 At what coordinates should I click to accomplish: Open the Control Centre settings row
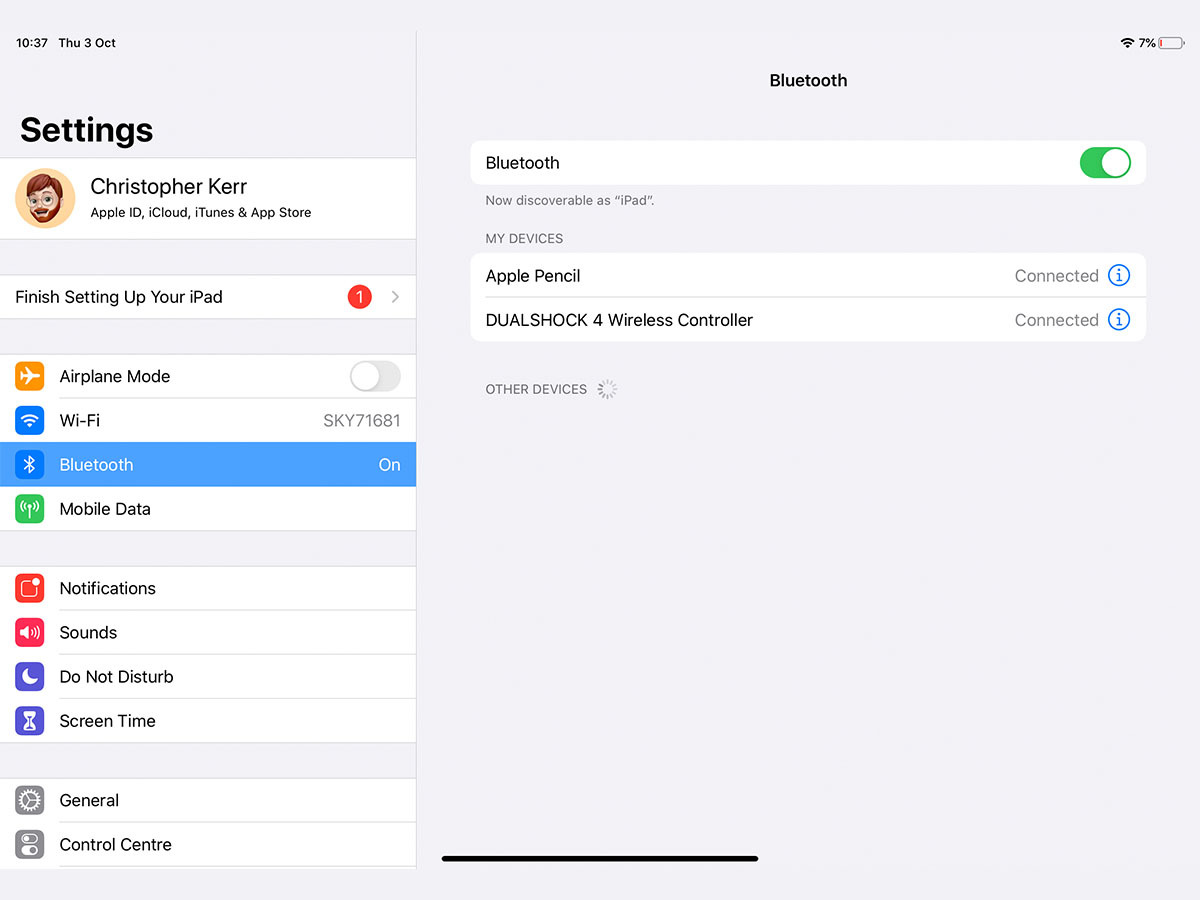208,844
